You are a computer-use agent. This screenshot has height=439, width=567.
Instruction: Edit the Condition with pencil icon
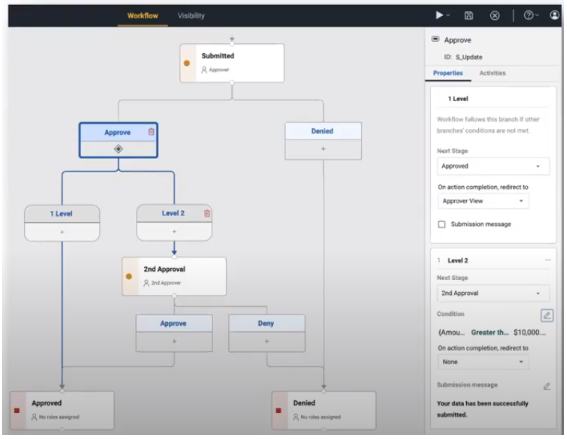click(547, 315)
